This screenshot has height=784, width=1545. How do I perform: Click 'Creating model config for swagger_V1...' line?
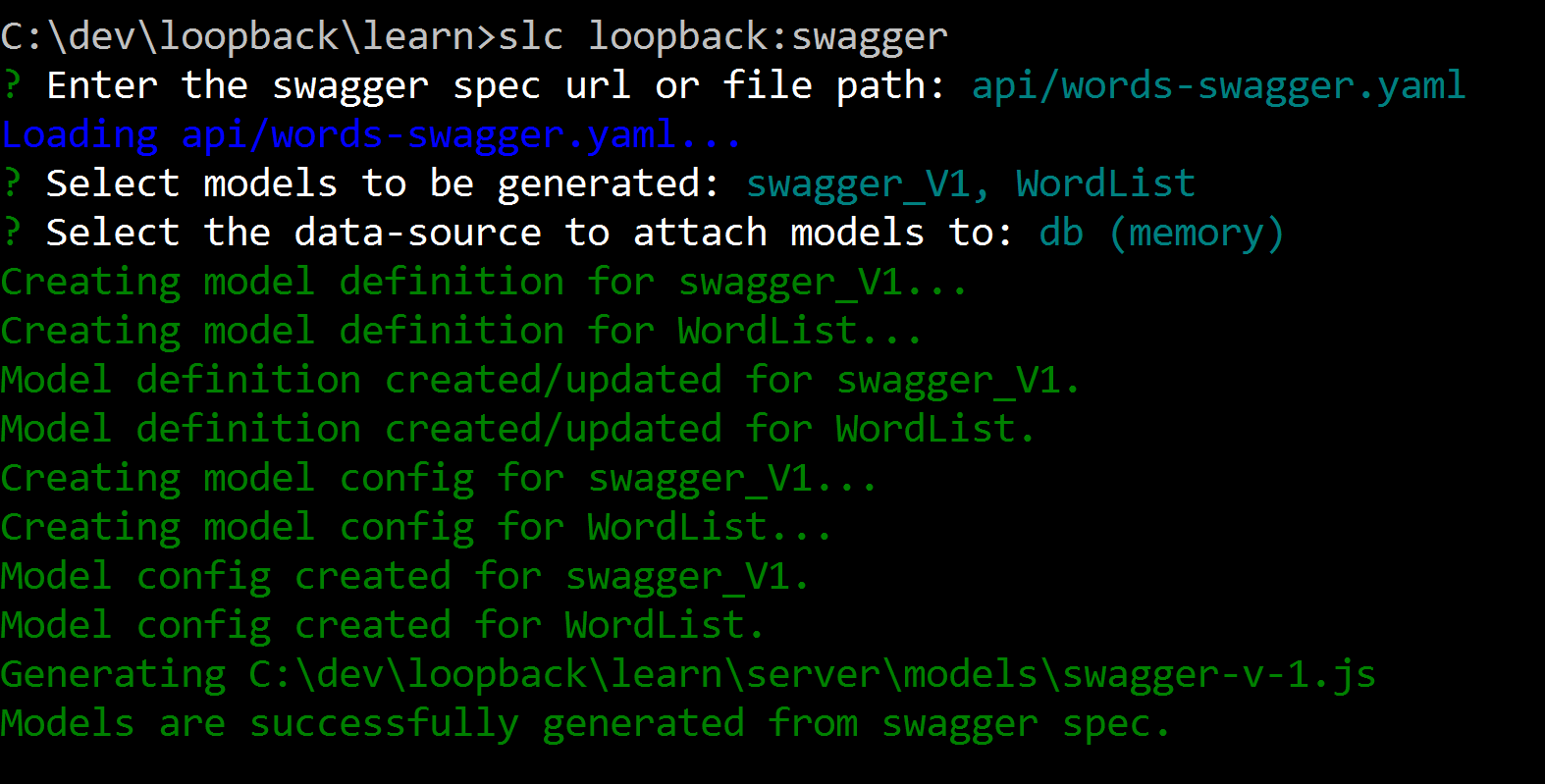[x=439, y=479]
